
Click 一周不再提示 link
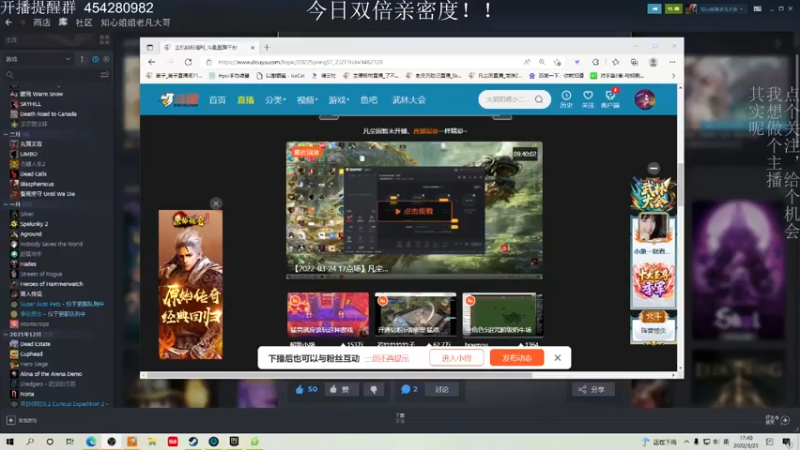click(387, 359)
